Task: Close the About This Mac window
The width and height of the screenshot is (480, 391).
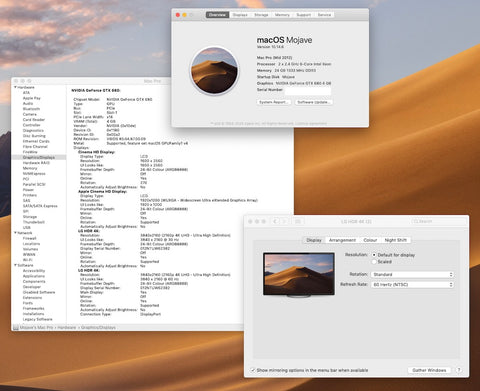Action: click(178, 15)
